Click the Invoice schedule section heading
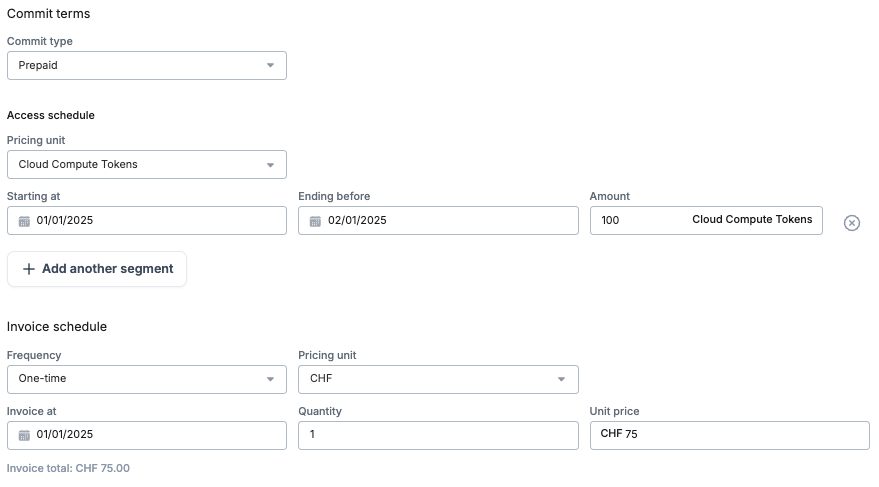Image resolution: width=879 pixels, height=487 pixels. tap(57, 327)
